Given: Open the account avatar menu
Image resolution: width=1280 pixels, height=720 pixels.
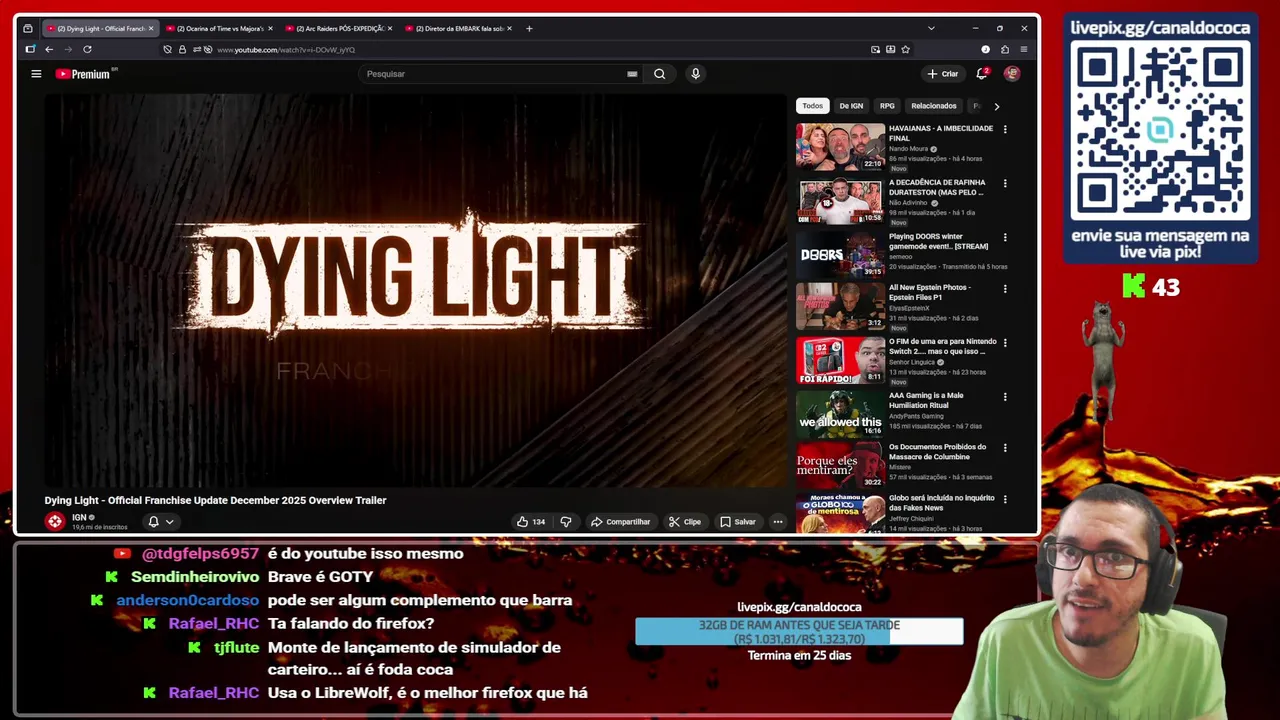Looking at the screenshot, I should coord(1012,73).
